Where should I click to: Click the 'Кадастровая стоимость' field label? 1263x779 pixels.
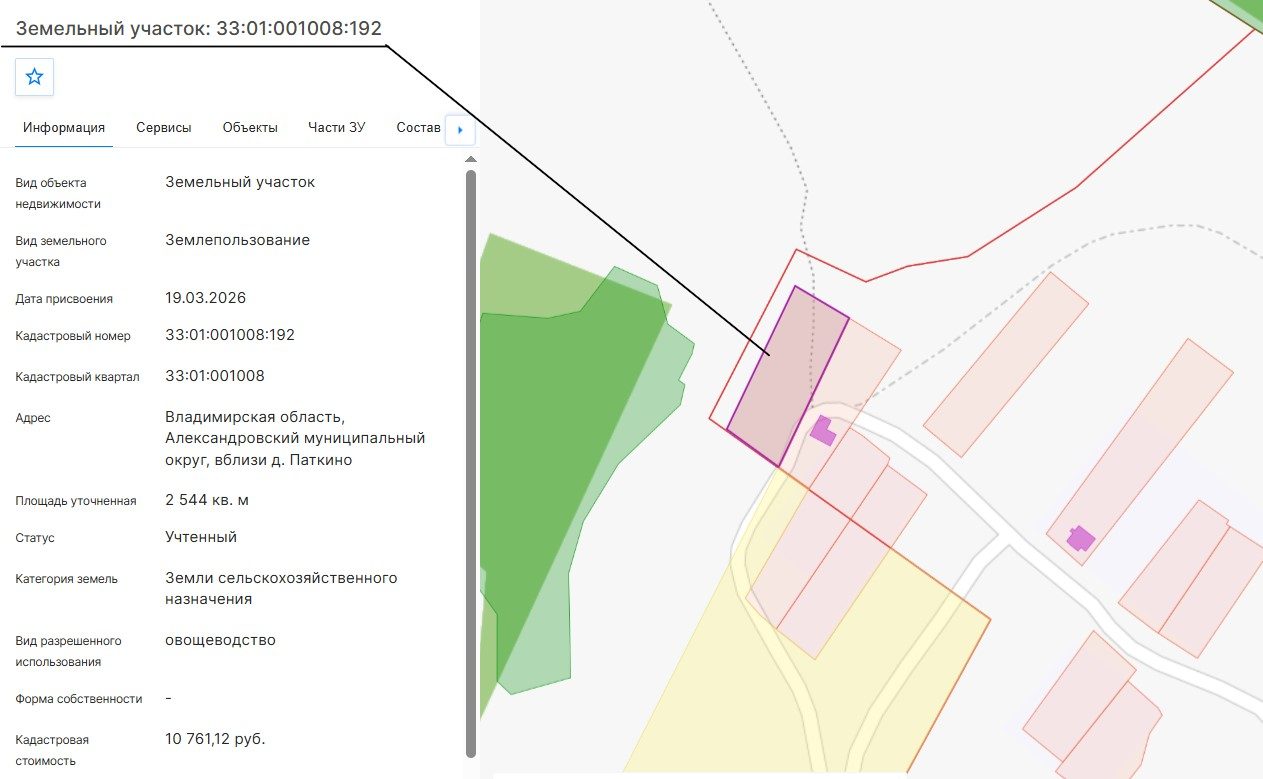[x=53, y=750]
